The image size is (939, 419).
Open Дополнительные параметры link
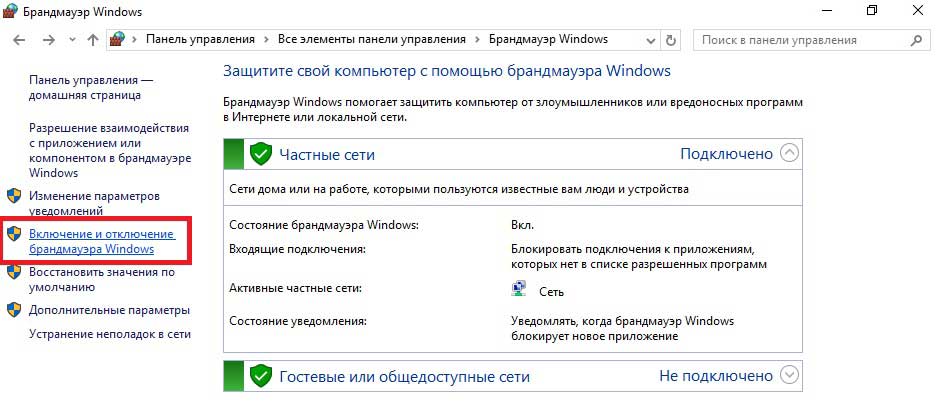click(x=110, y=310)
